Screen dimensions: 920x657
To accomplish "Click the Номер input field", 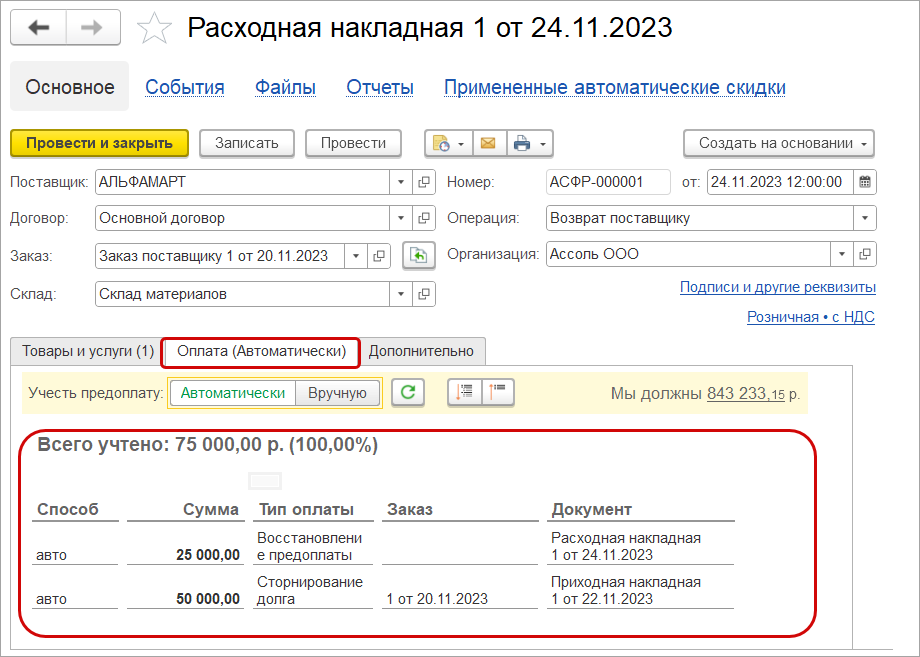I will tap(608, 182).
